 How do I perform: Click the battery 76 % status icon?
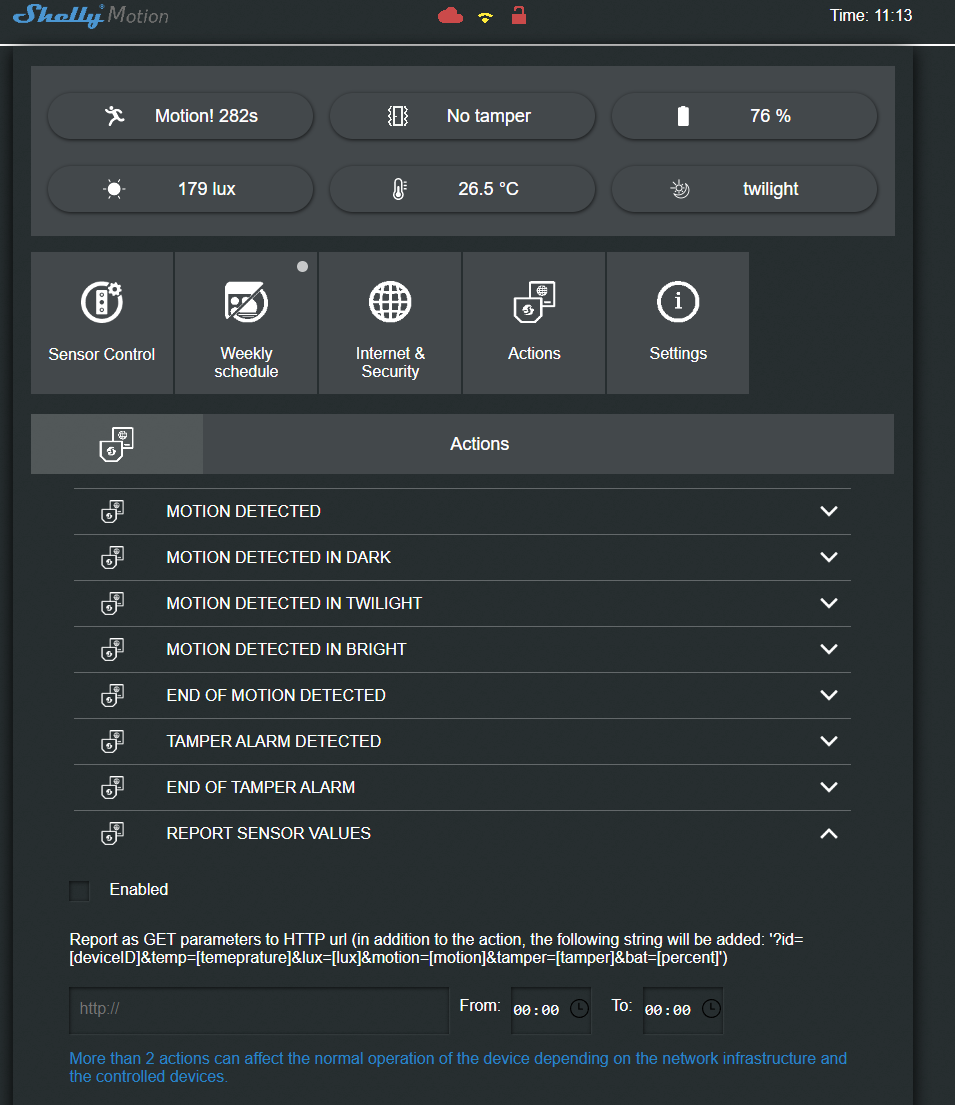point(683,116)
